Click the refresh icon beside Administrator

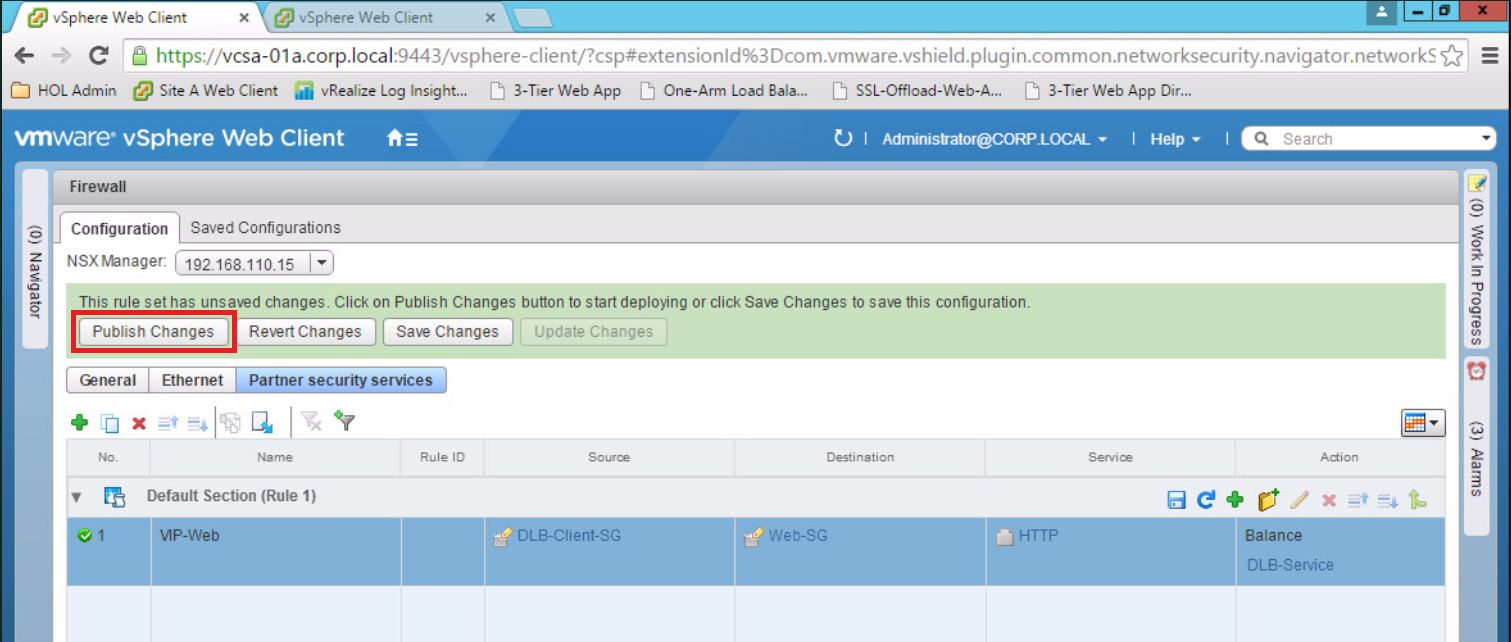(843, 138)
